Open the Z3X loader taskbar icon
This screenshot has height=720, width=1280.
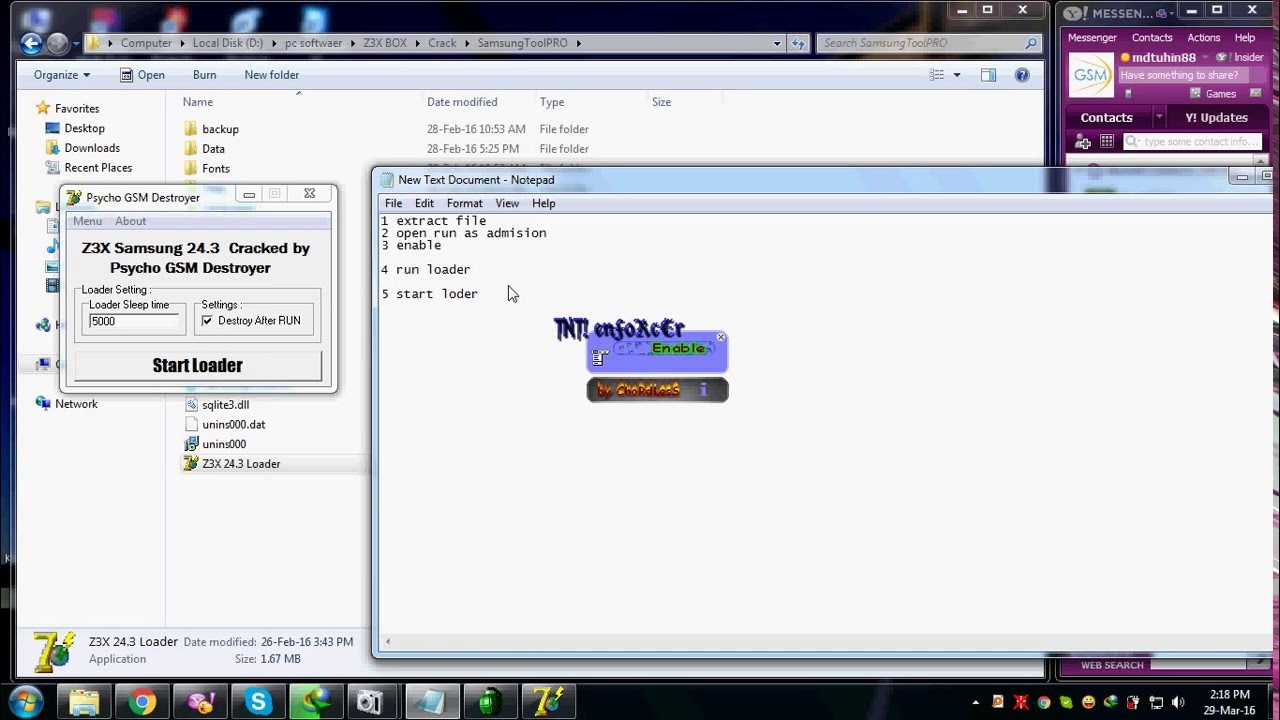point(546,703)
